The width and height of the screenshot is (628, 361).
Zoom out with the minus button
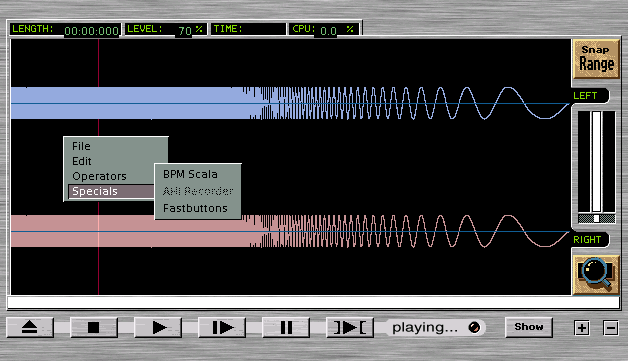pyautogui.click(x=610, y=328)
